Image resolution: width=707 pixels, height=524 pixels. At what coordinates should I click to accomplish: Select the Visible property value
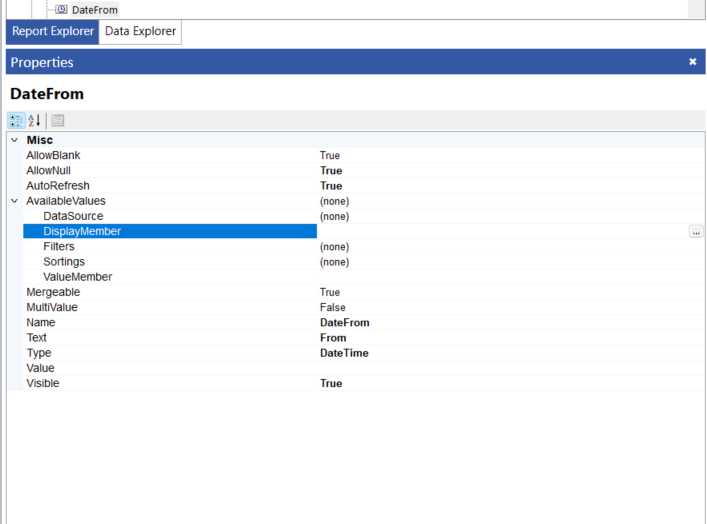click(331, 384)
